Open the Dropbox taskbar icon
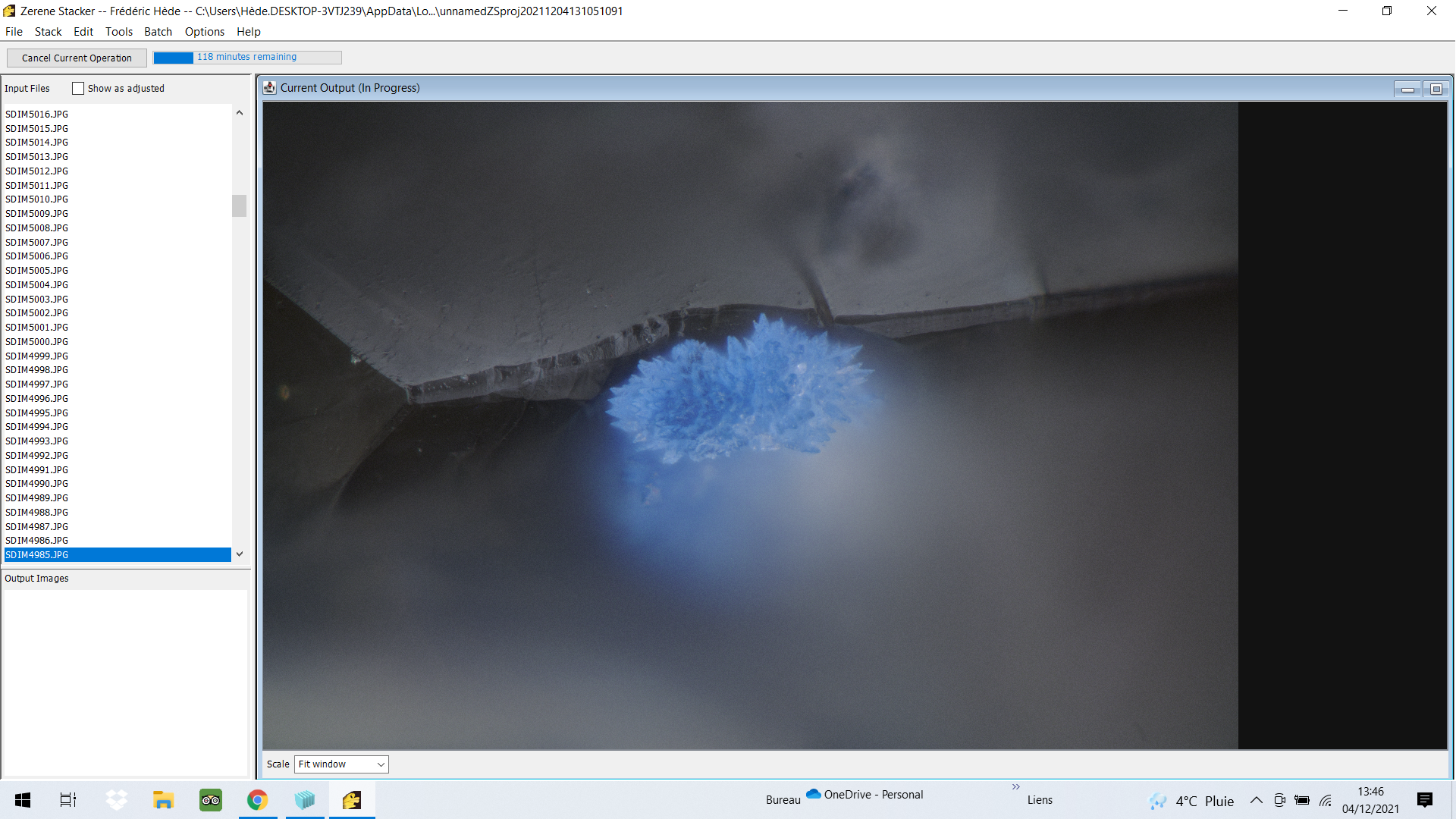Screen dimensions: 1456x819 point(116,800)
